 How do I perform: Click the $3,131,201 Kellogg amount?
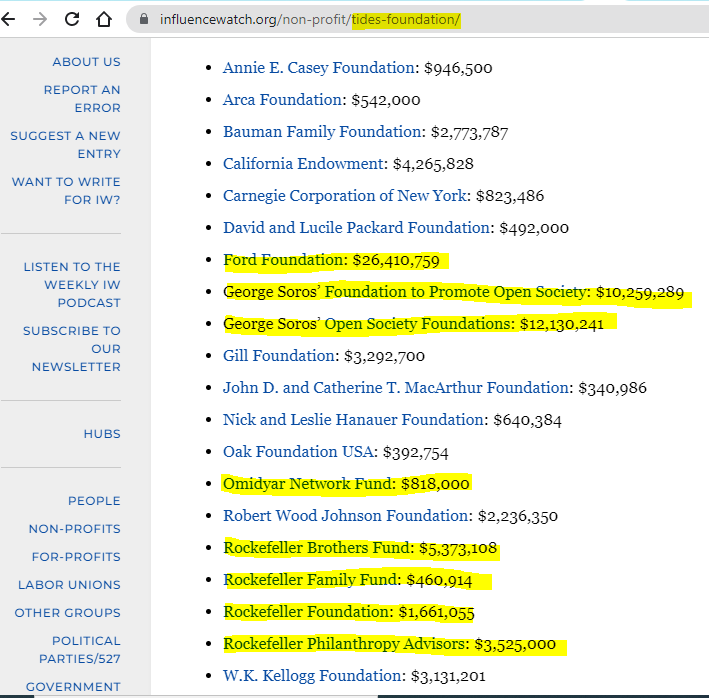click(x=448, y=677)
